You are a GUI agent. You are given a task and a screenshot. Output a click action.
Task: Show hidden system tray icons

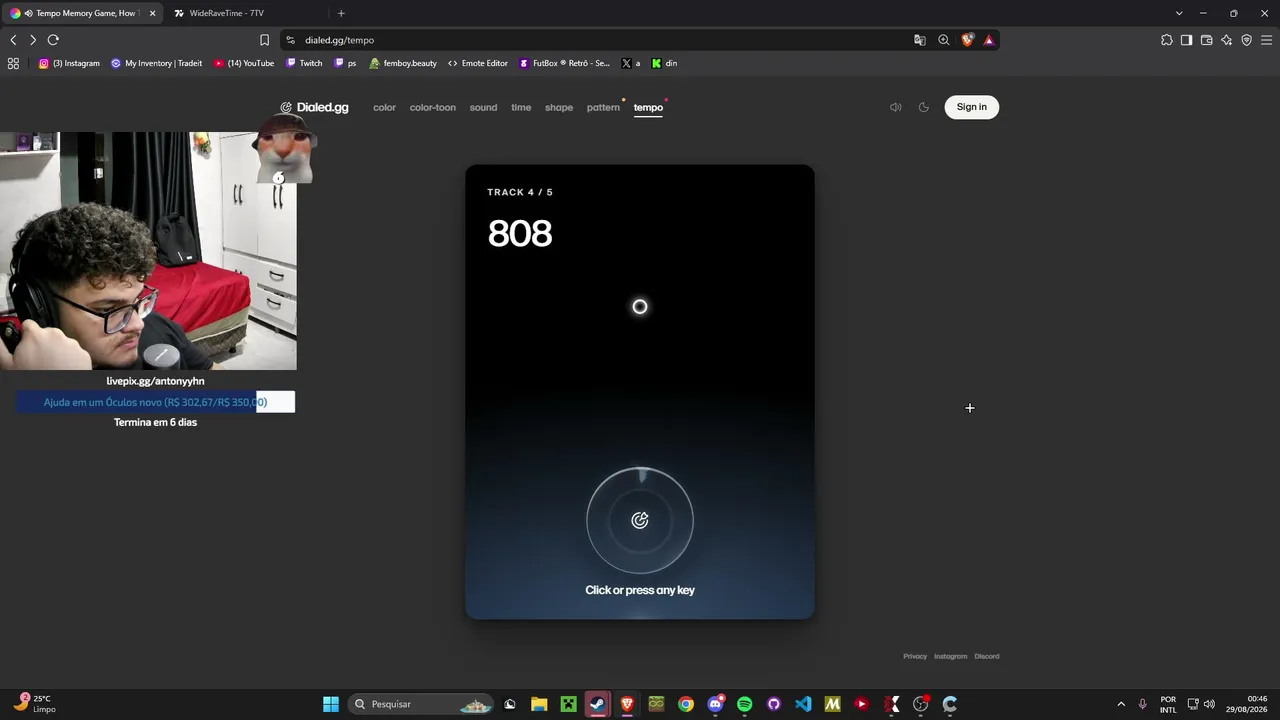(x=1121, y=704)
